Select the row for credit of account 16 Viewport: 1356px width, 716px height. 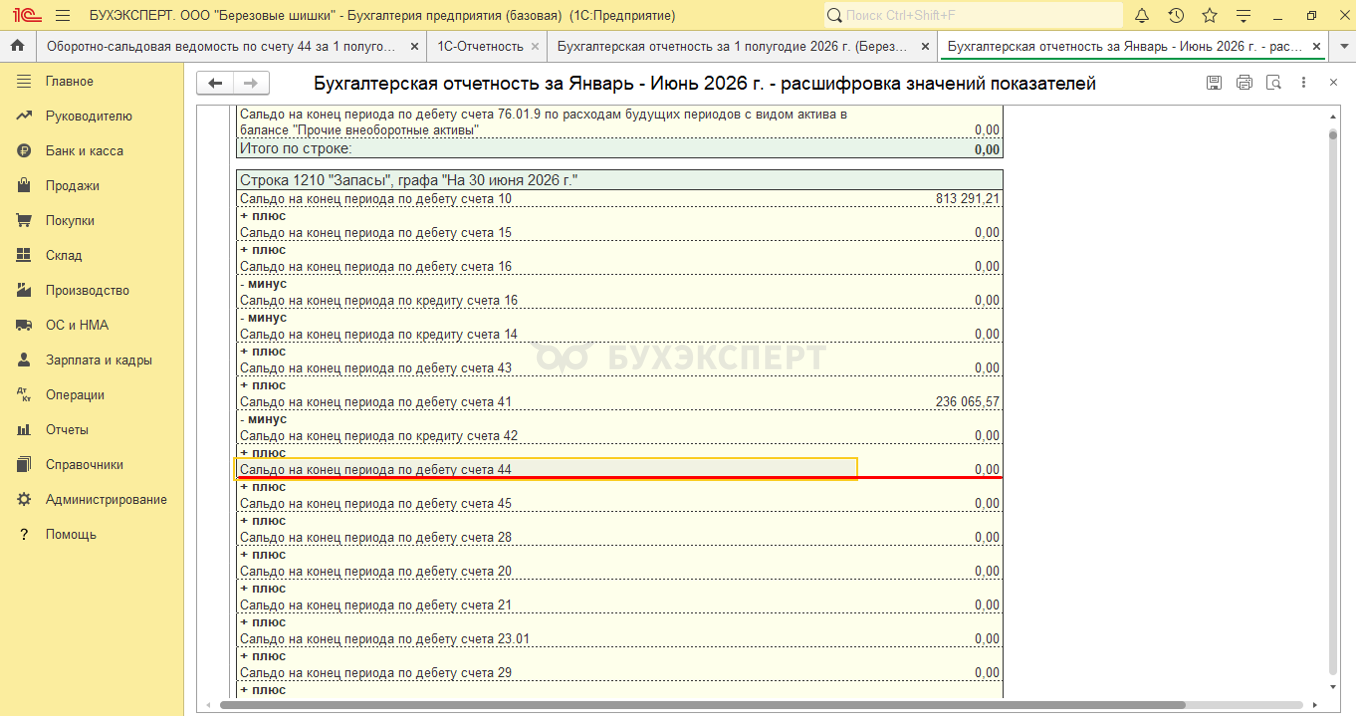click(620, 300)
